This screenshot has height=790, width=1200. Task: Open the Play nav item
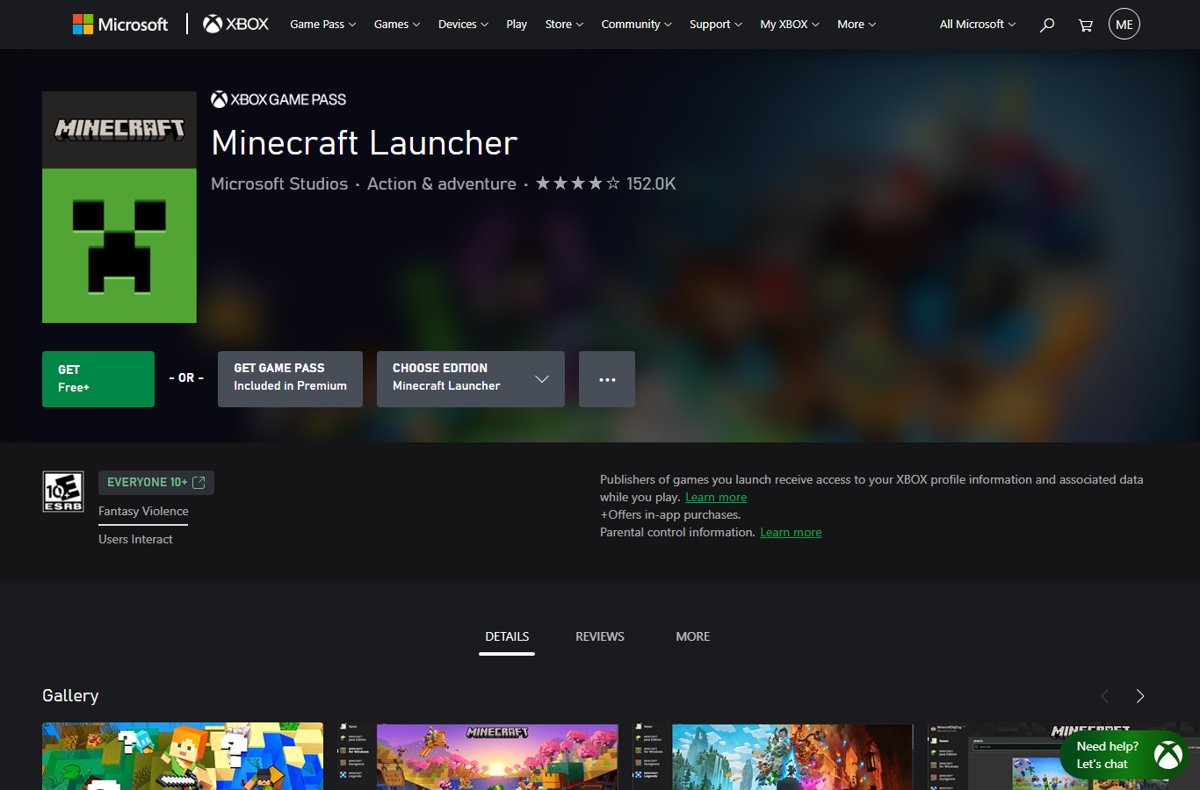516,24
